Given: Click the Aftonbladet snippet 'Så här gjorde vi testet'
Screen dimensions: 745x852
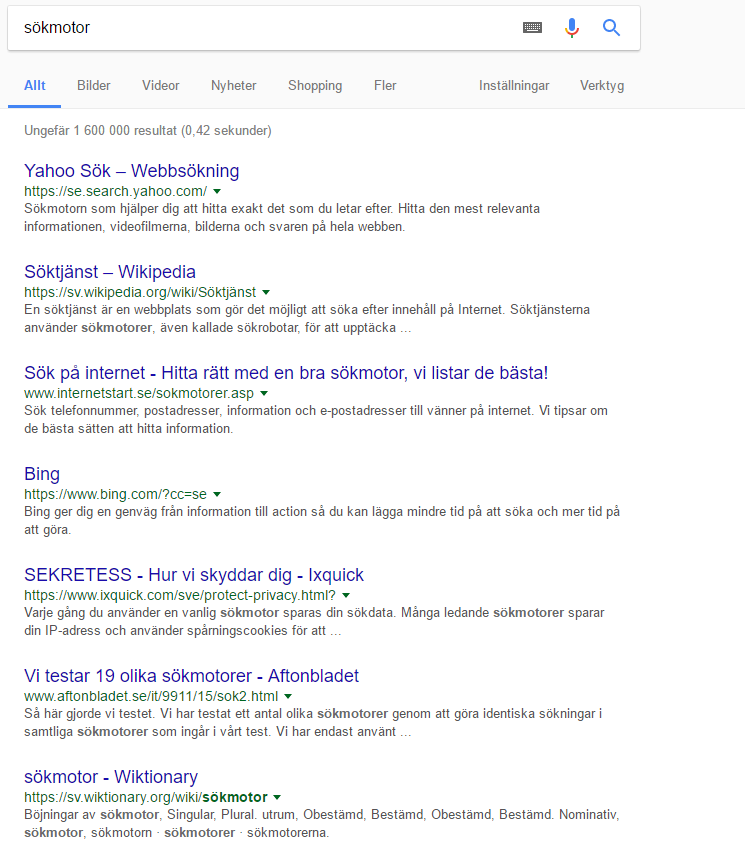Looking at the screenshot, I should click(x=313, y=723).
